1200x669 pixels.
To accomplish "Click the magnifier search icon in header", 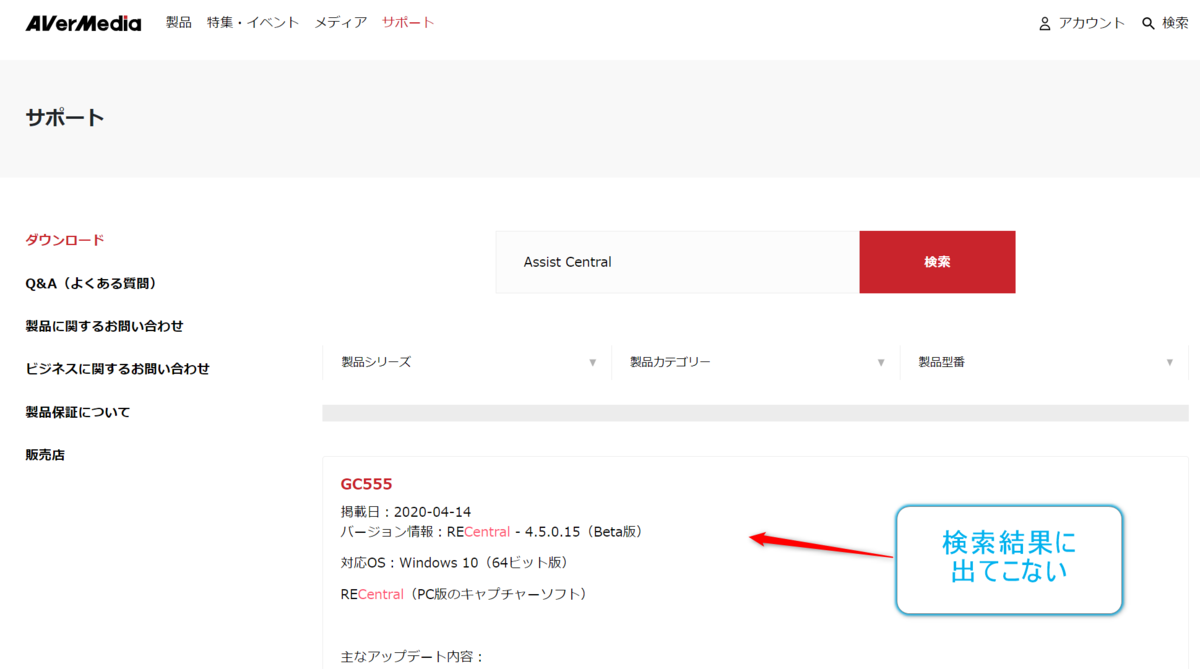I will tap(1148, 23).
